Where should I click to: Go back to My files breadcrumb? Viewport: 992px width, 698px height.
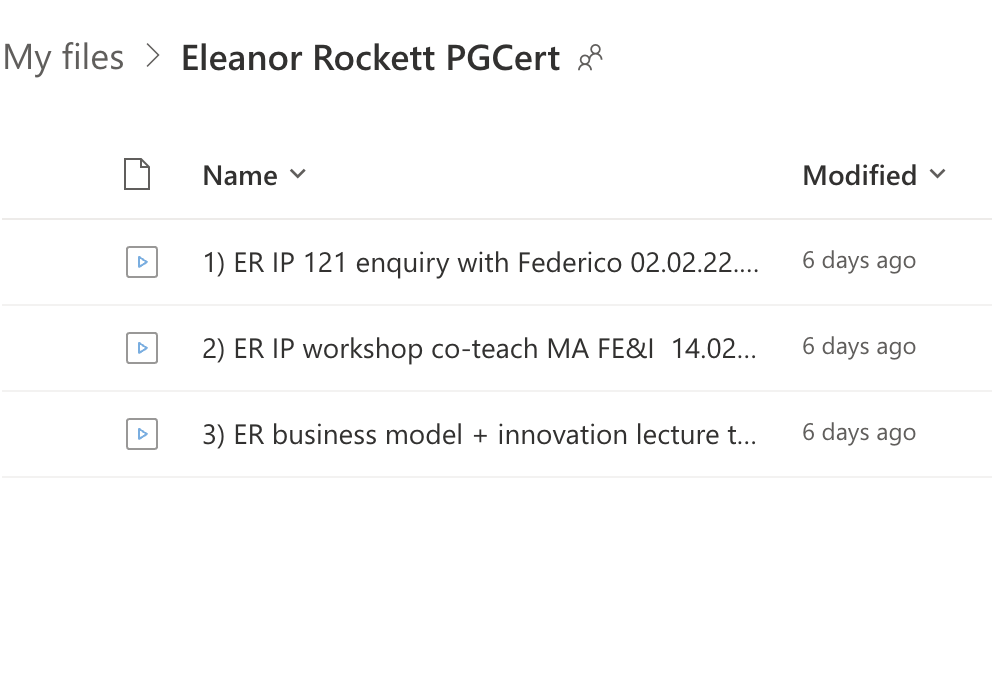coord(63,57)
